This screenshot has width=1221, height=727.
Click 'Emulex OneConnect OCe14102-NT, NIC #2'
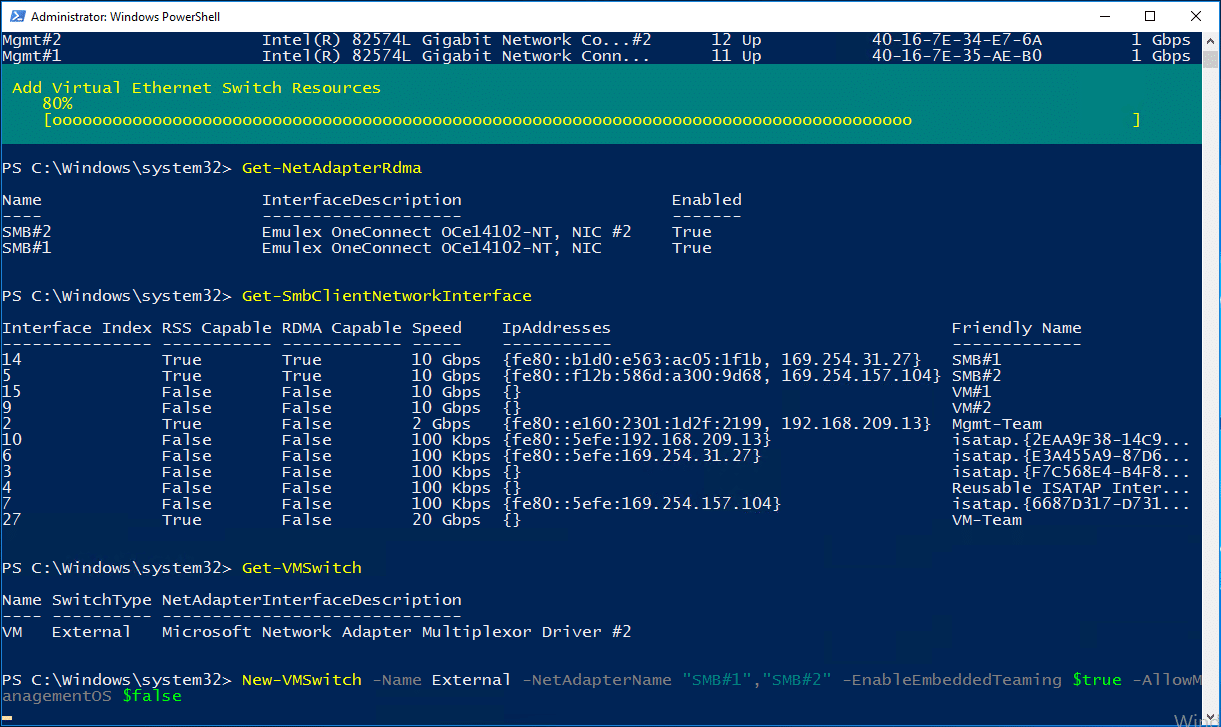pos(447,232)
